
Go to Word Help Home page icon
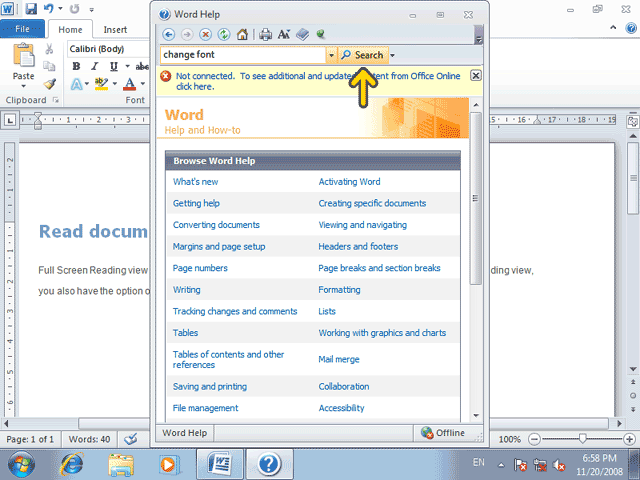point(242,35)
